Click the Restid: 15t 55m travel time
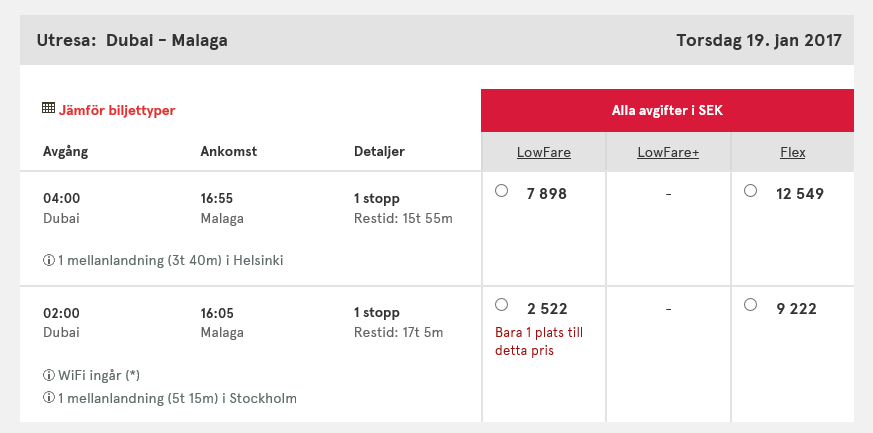873x433 pixels. [x=403, y=218]
